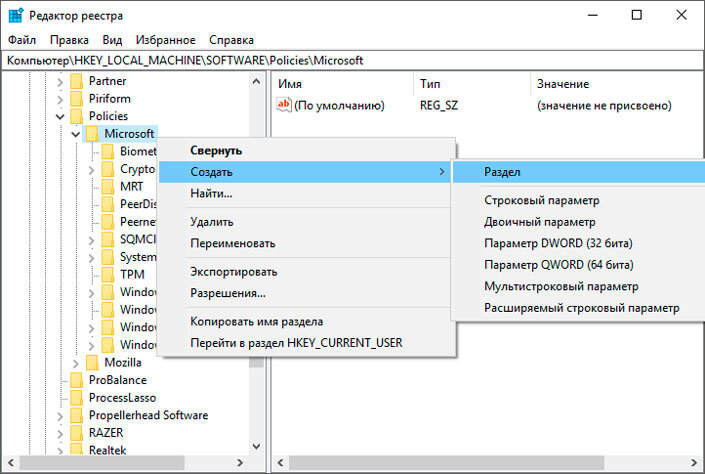Viewport: 705px width, 474px height.
Task: Open the Вид menu
Action: click(x=112, y=40)
